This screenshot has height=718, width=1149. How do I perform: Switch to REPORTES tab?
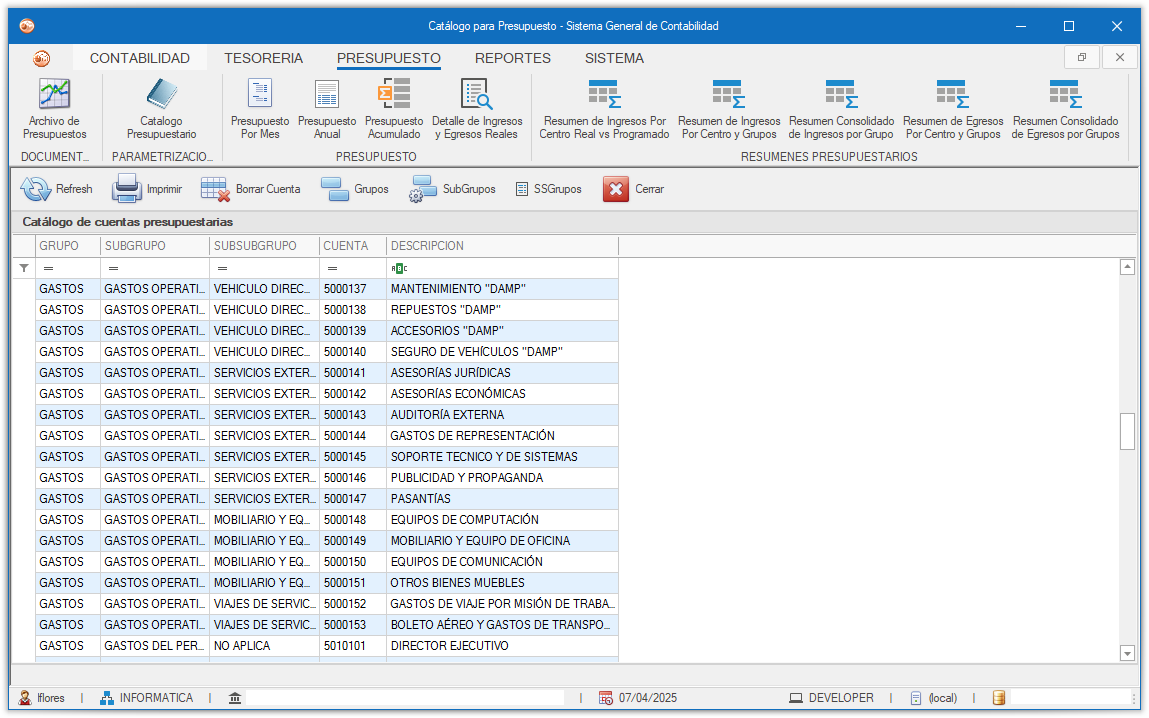513,58
